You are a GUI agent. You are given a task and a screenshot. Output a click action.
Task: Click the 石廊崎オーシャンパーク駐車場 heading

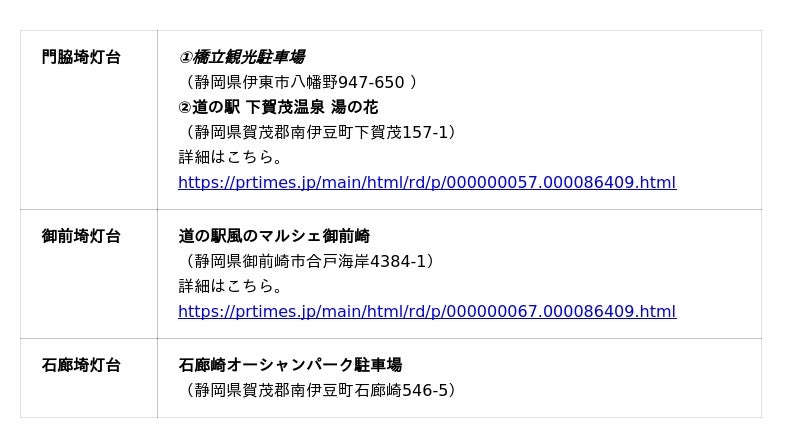pos(290,366)
